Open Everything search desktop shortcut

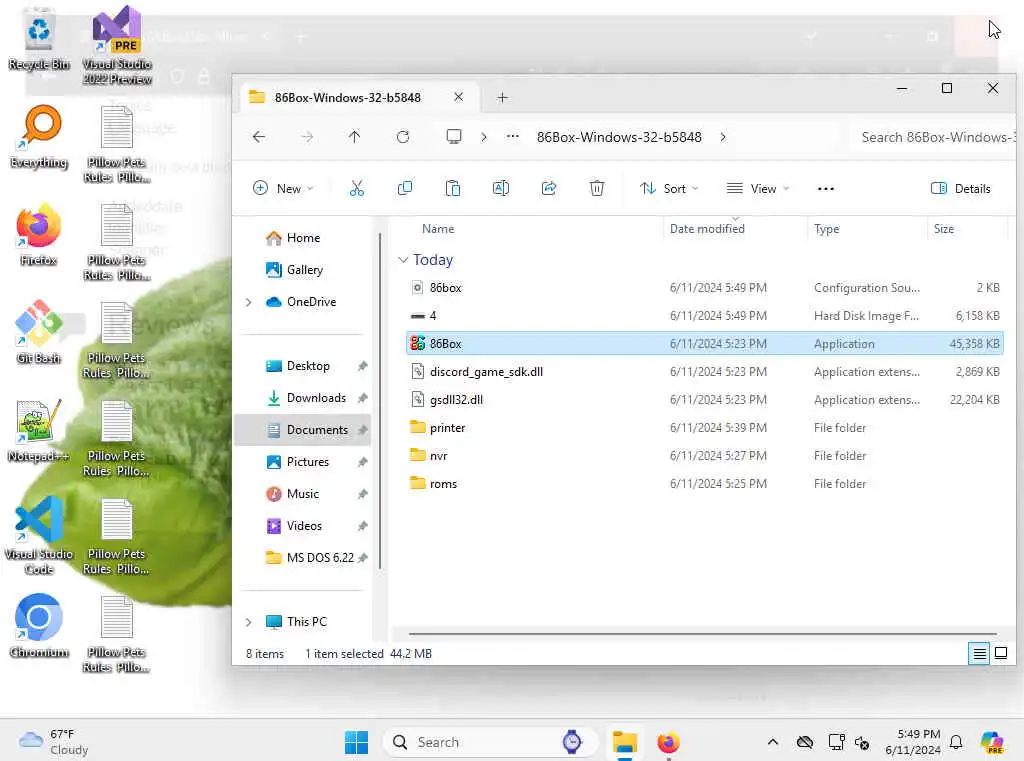[x=39, y=137]
